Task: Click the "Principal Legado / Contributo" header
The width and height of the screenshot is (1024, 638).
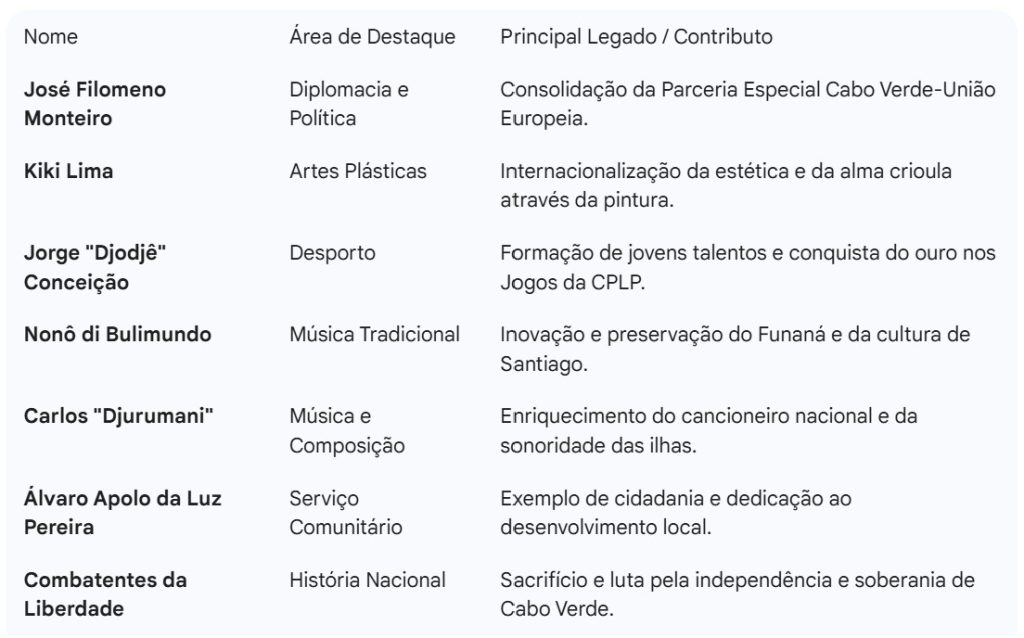Action: coord(636,37)
